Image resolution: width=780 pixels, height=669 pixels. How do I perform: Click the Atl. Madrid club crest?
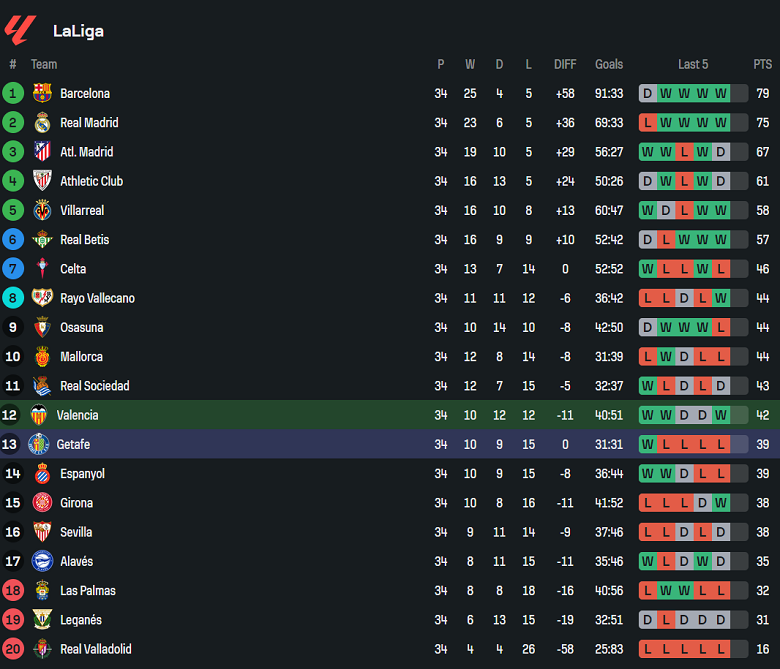(42, 152)
